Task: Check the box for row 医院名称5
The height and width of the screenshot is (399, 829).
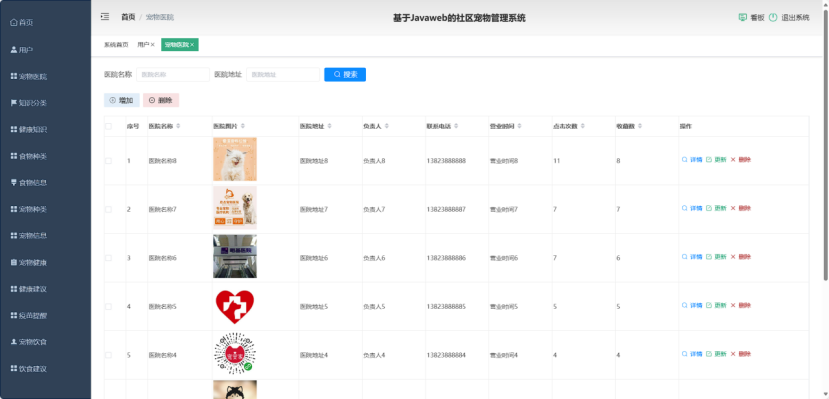Action: (108, 307)
